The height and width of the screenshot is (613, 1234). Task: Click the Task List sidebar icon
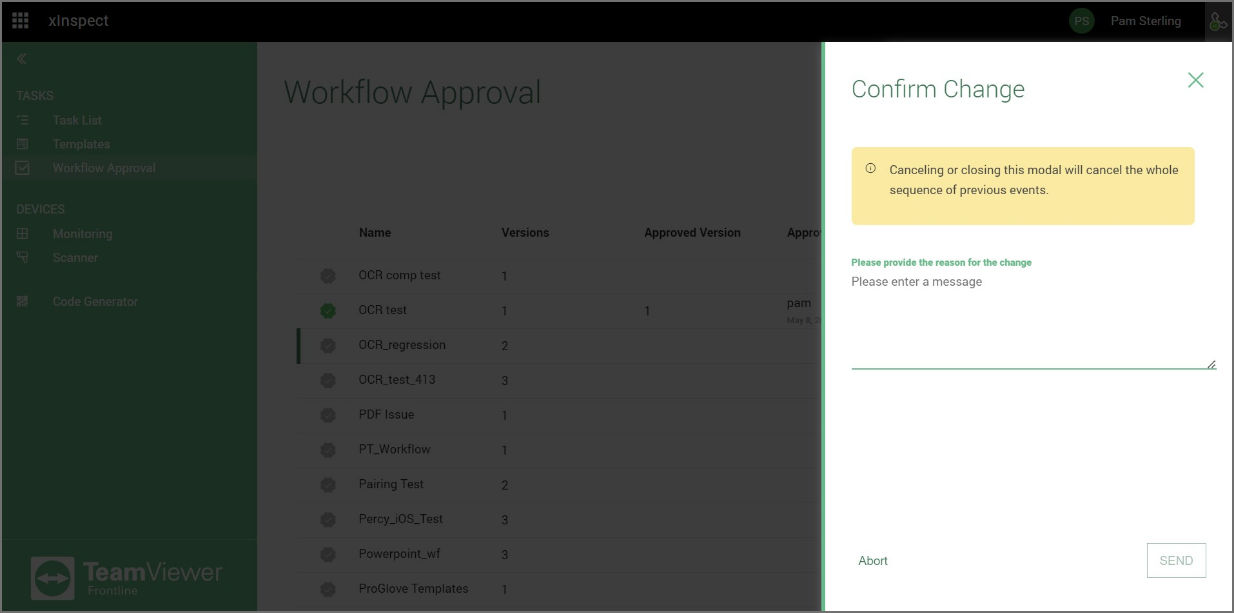tap(23, 120)
